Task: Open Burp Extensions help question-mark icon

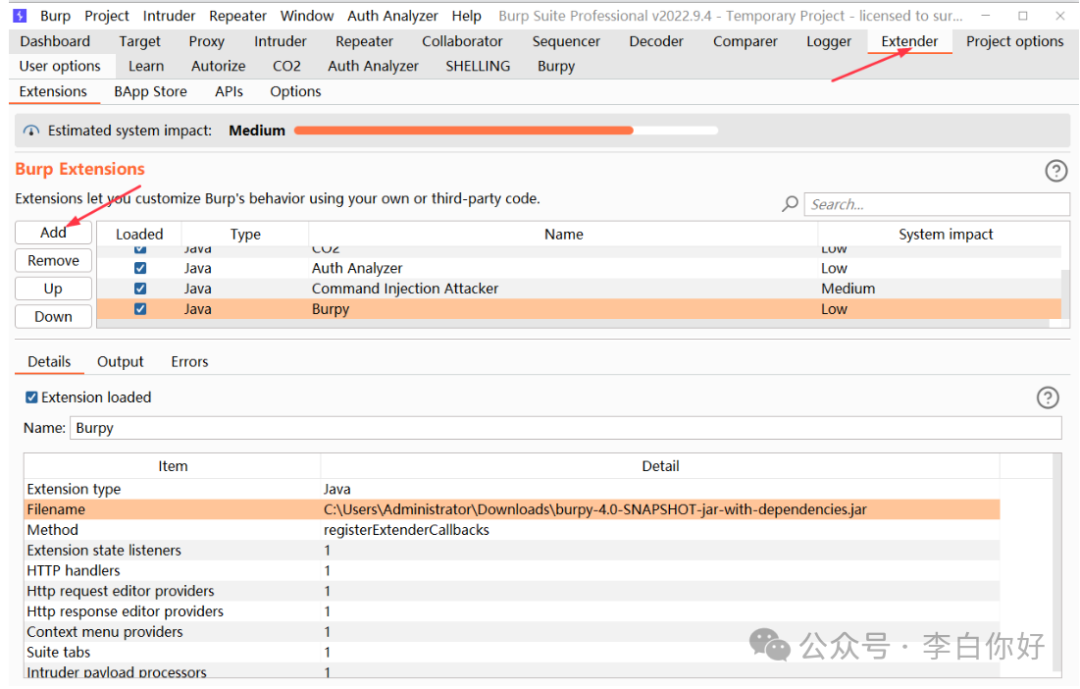Action: click(1056, 170)
